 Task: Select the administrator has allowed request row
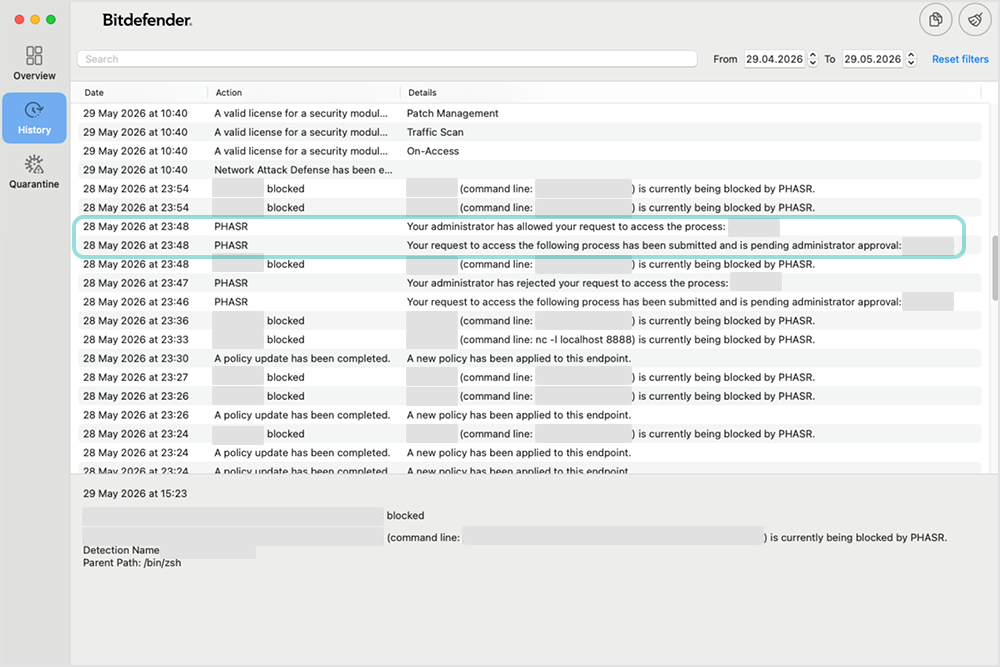pyautogui.click(x=529, y=226)
